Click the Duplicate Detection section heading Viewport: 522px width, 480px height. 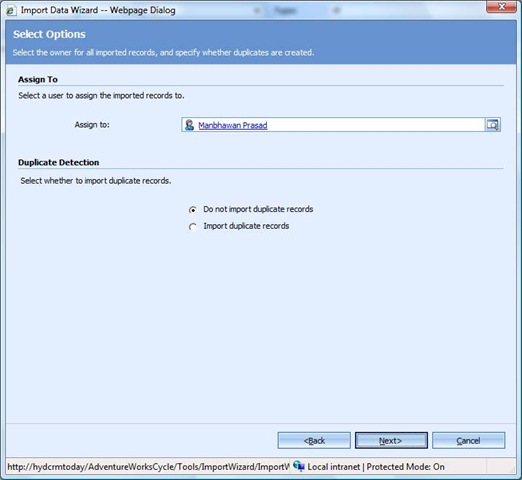tap(59, 162)
